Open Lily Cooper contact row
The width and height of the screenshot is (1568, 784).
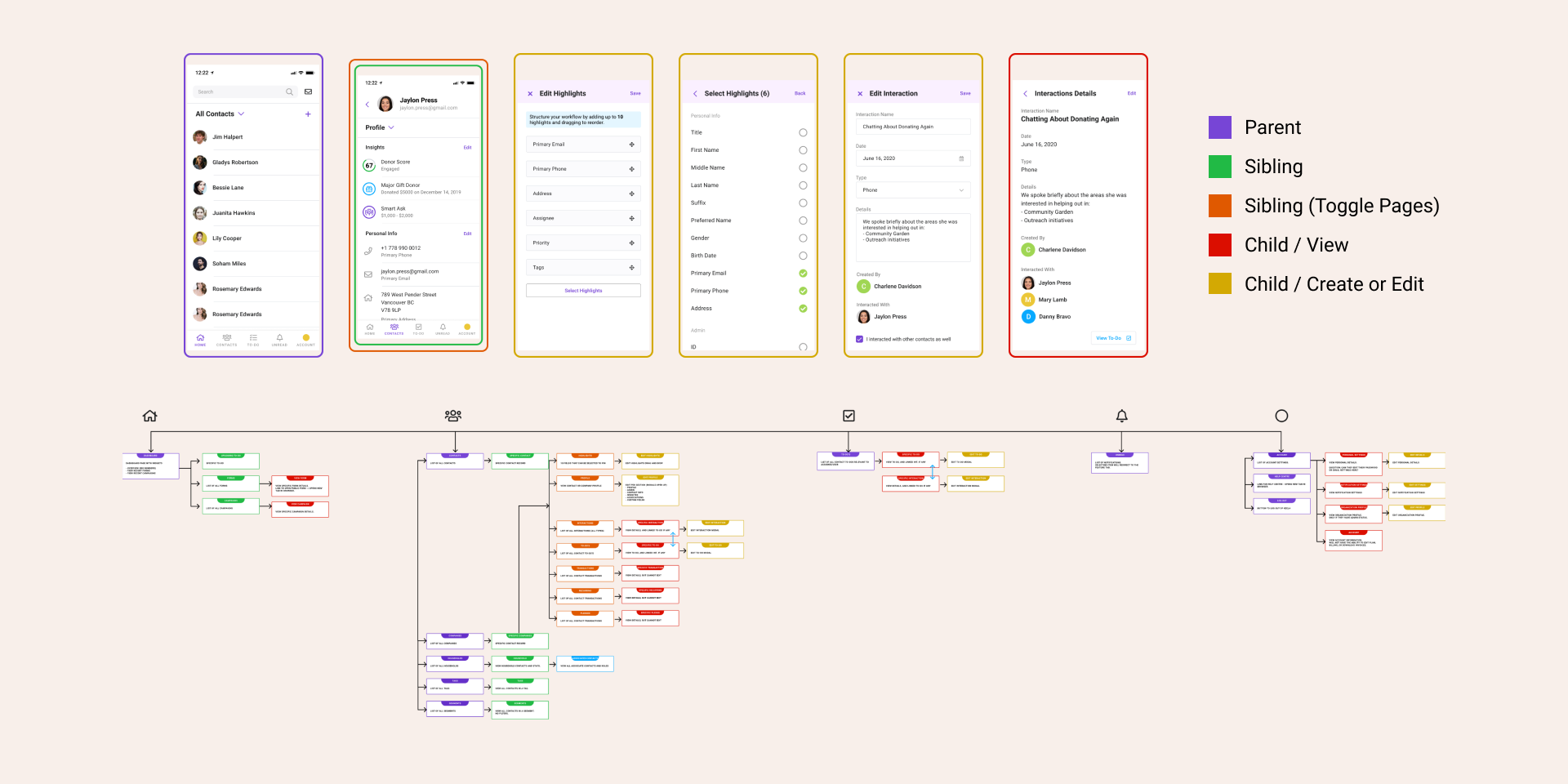pyautogui.click(x=256, y=238)
